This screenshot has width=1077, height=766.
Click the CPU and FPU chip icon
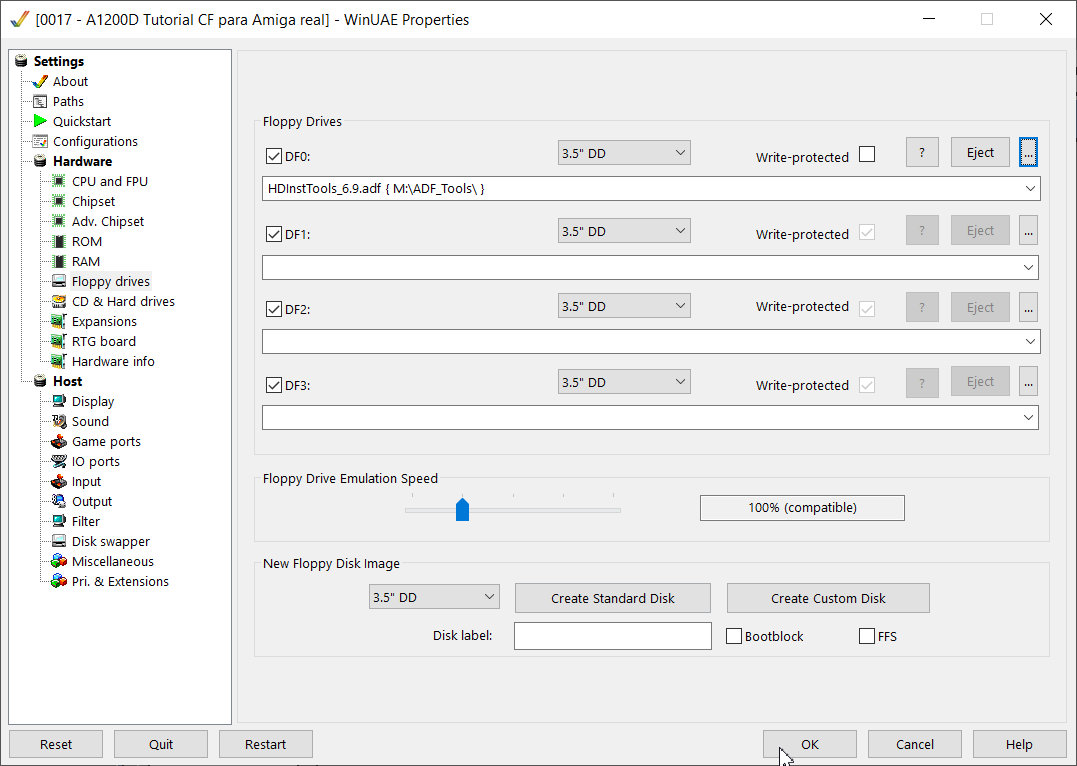pyautogui.click(x=59, y=181)
